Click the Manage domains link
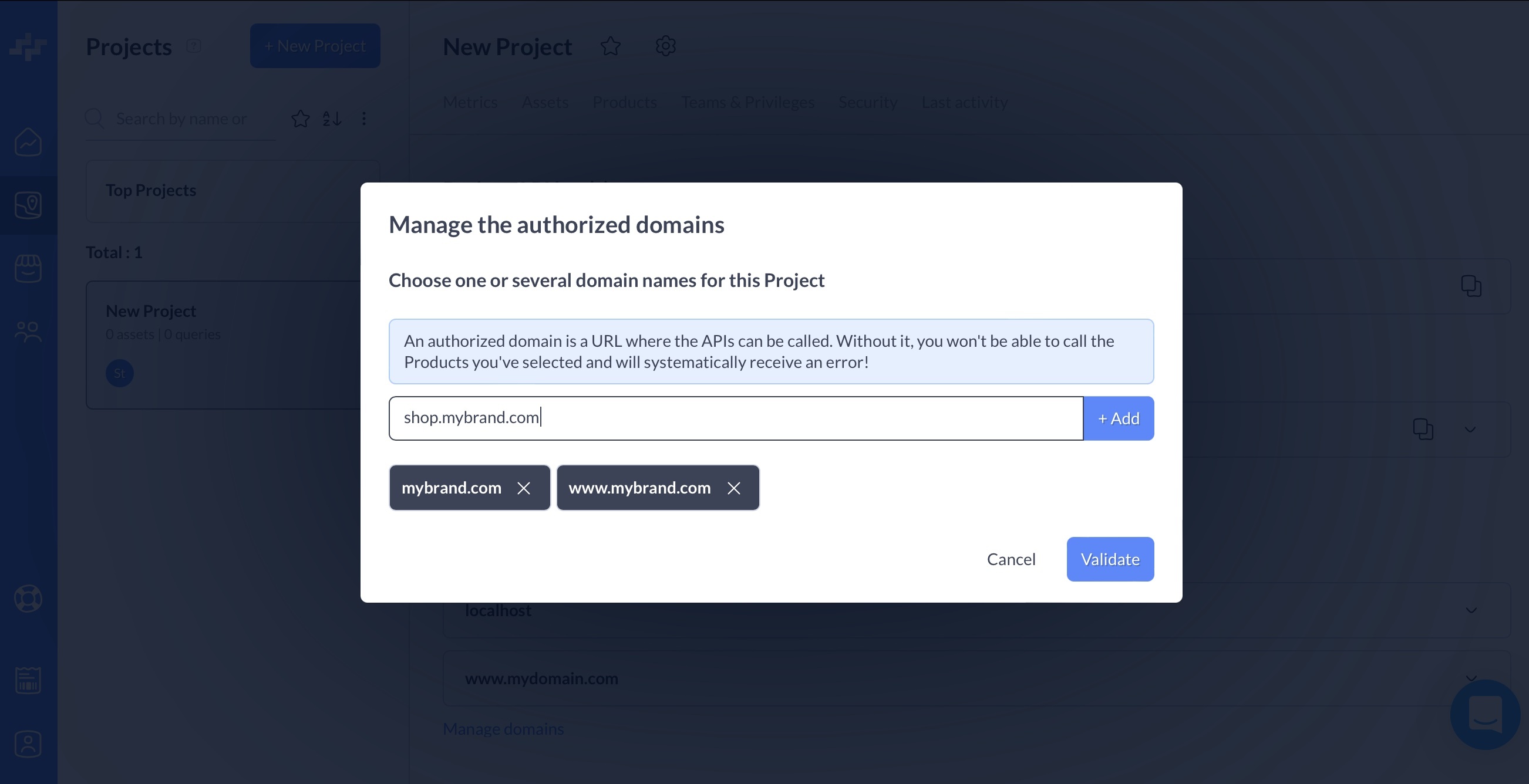Image resolution: width=1529 pixels, height=784 pixels. pos(503,728)
